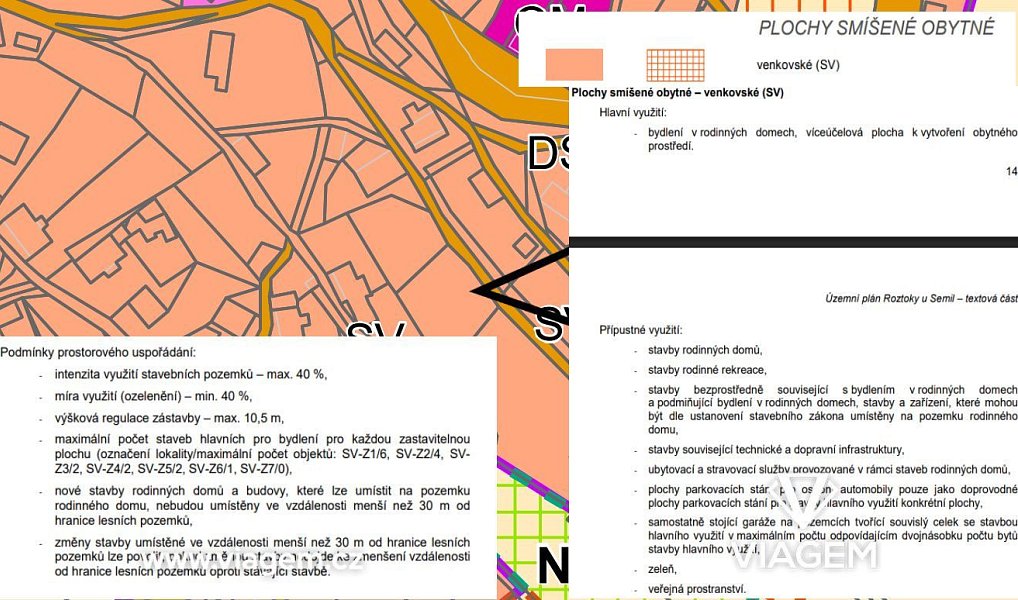Click the solid orange SV legend swatch
1018x600 pixels.
point(574,64)
